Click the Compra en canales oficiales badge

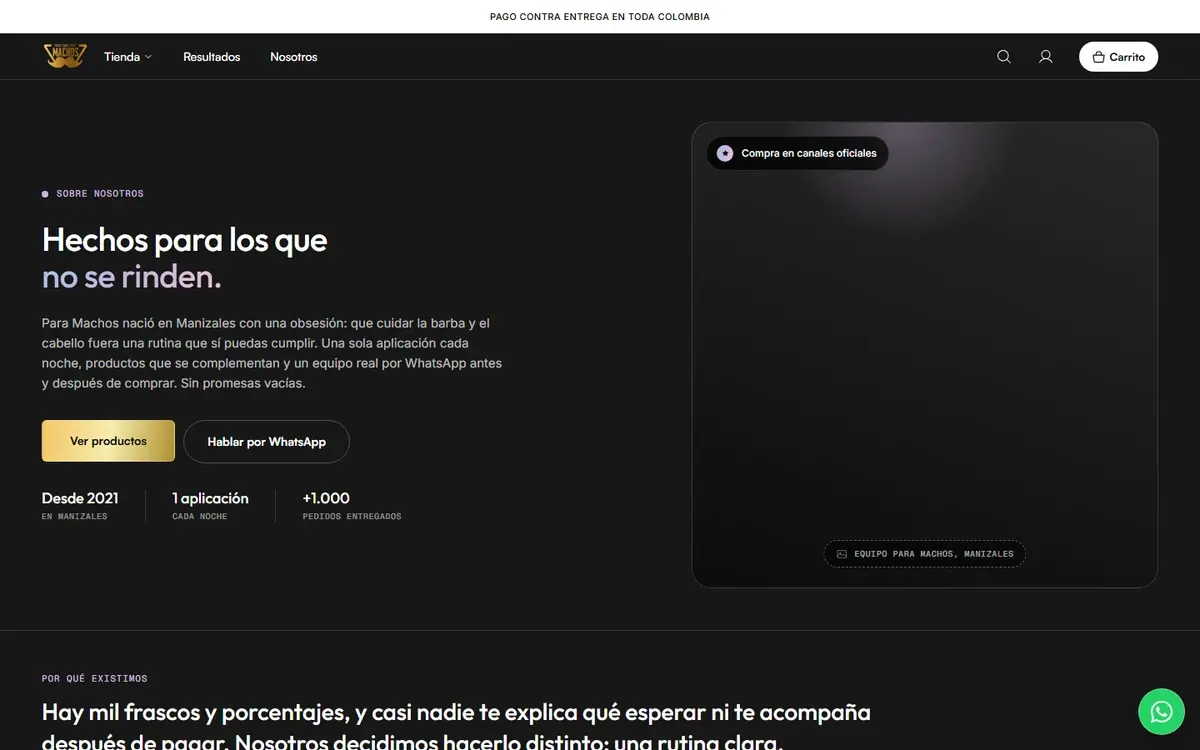798,153
